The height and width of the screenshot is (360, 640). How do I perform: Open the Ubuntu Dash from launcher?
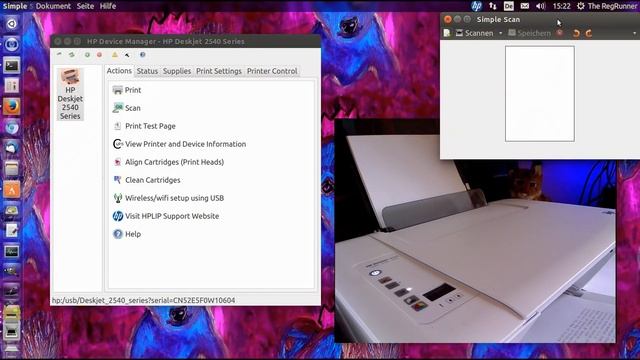click(x=11, y=24)
